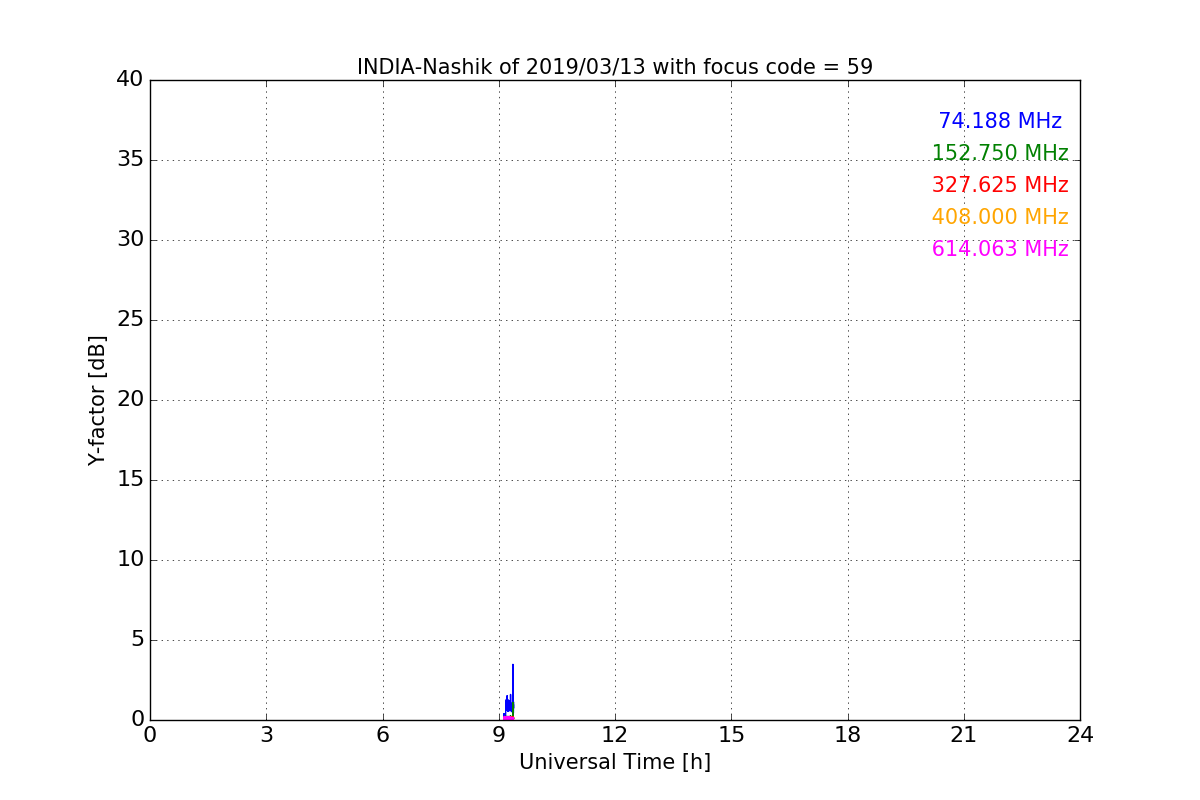Select the 614.063 MHz legend label

click(1000, 249)
